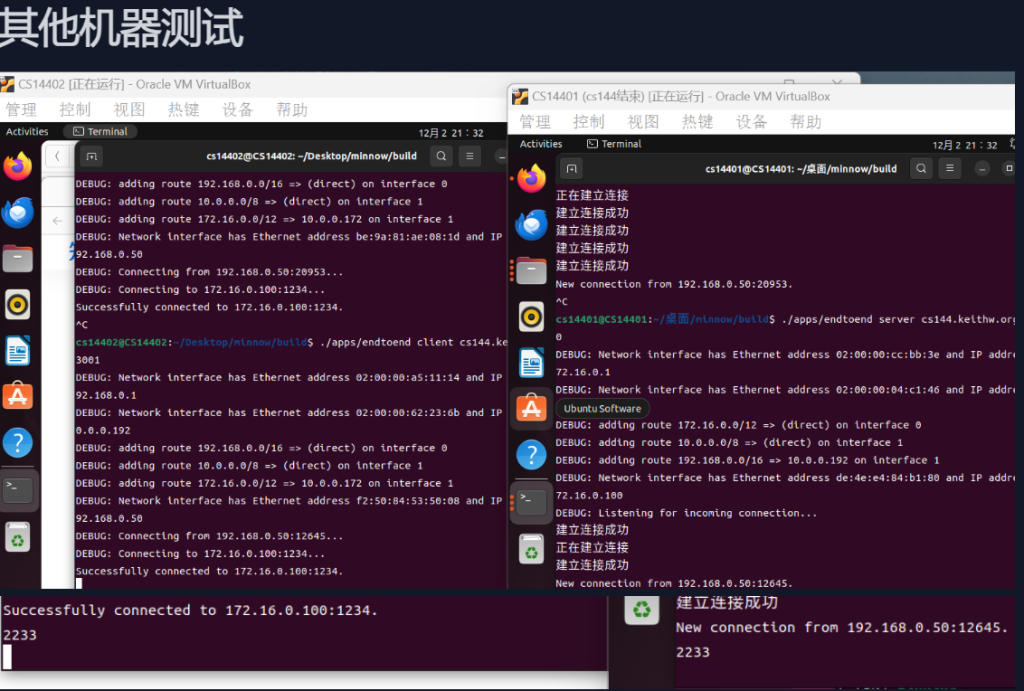Launch Rhythmbox in the CS14402 VM dock
Image resolution: width=1024 pixels, height=691 pixels.
(x=18, y=304)
